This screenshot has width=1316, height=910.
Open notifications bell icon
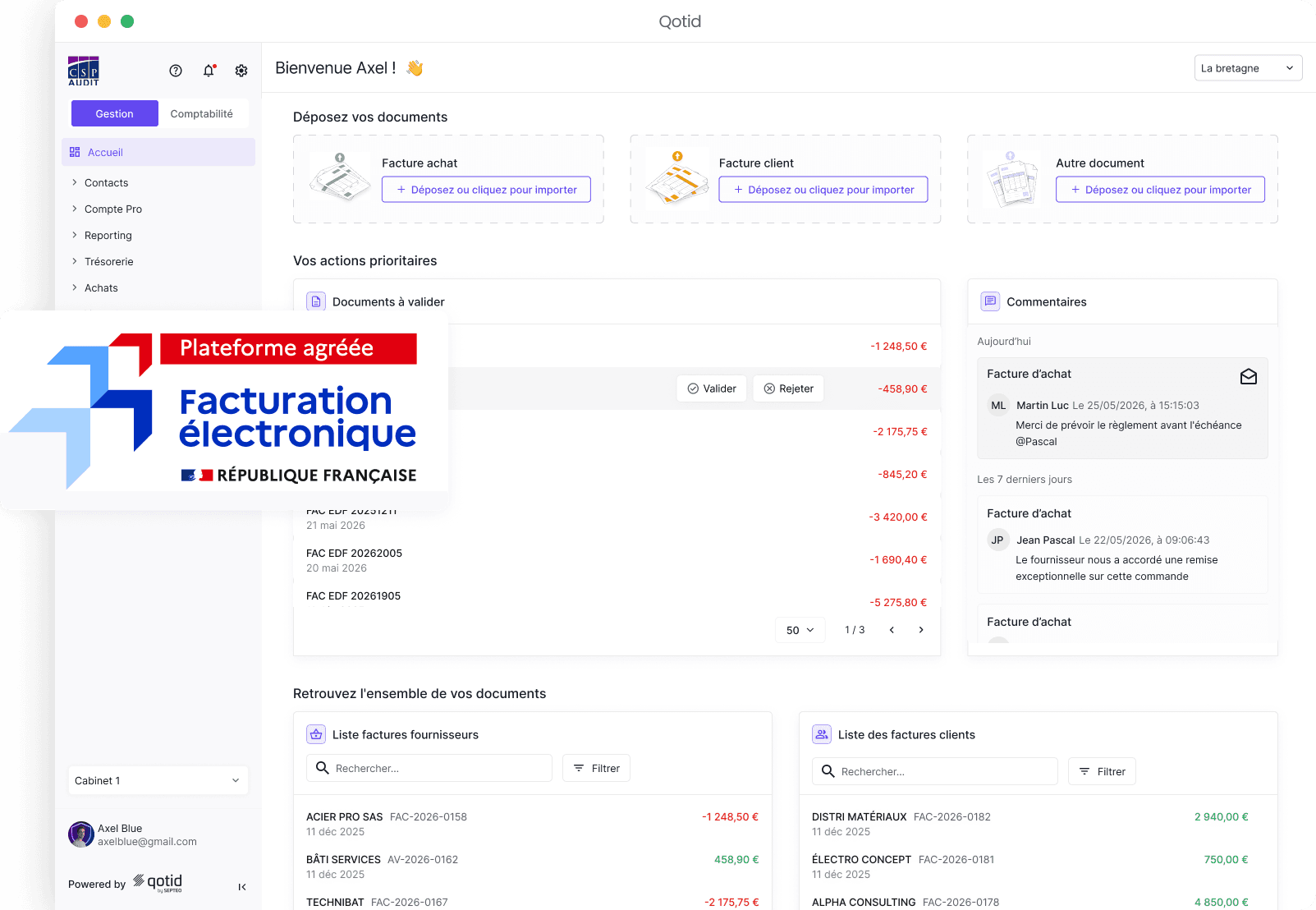(209, 71)
